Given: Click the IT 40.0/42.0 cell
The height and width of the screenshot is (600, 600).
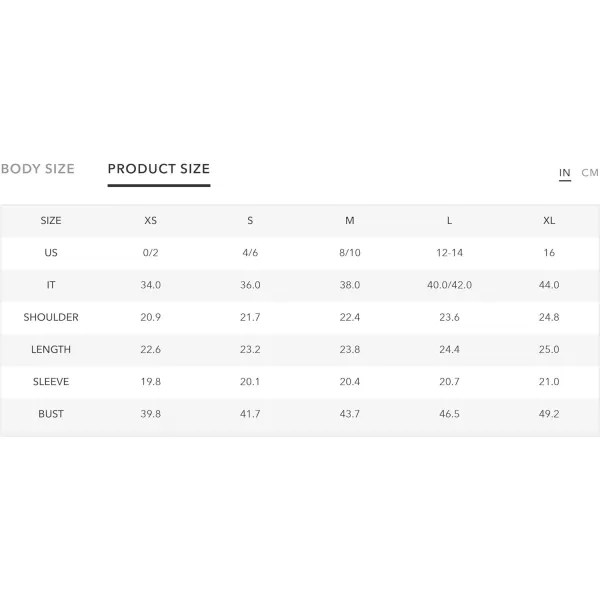Looking at the screenshot, I should 449,285.
